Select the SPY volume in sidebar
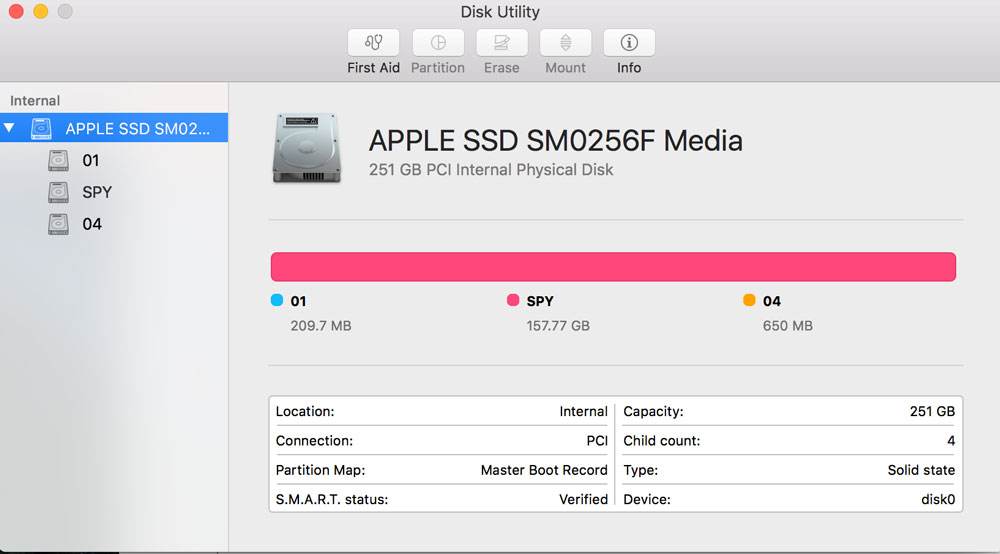The width and height of the screenshot is (1000, 554). tap(97, 193)
